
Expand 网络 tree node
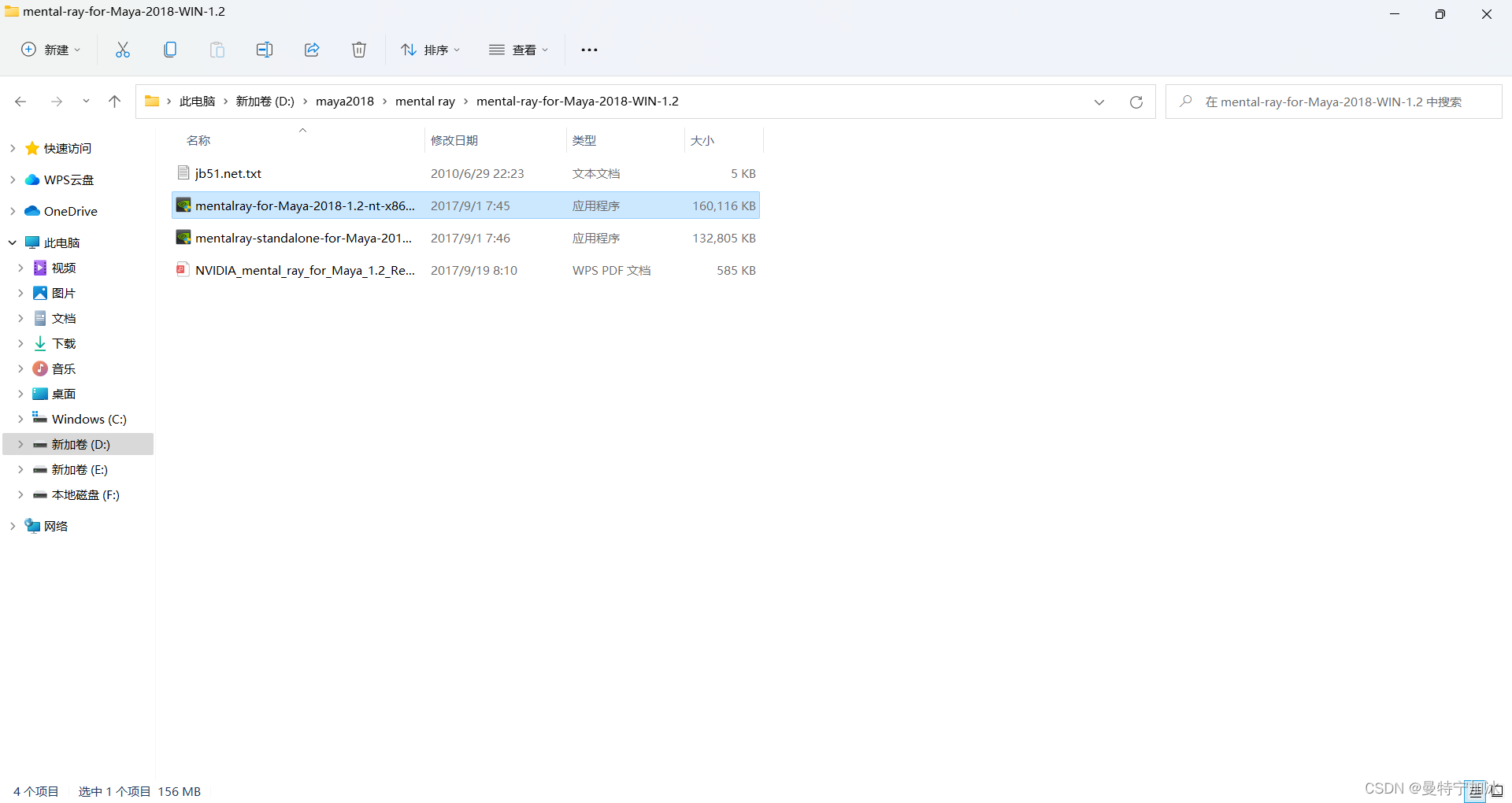[13, 526]
